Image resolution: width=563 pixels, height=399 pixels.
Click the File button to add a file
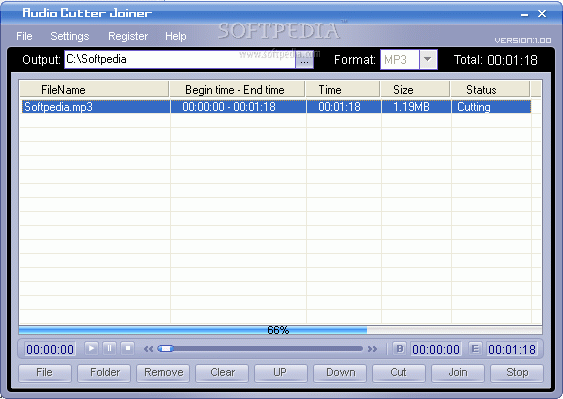[x=45, y=373]
